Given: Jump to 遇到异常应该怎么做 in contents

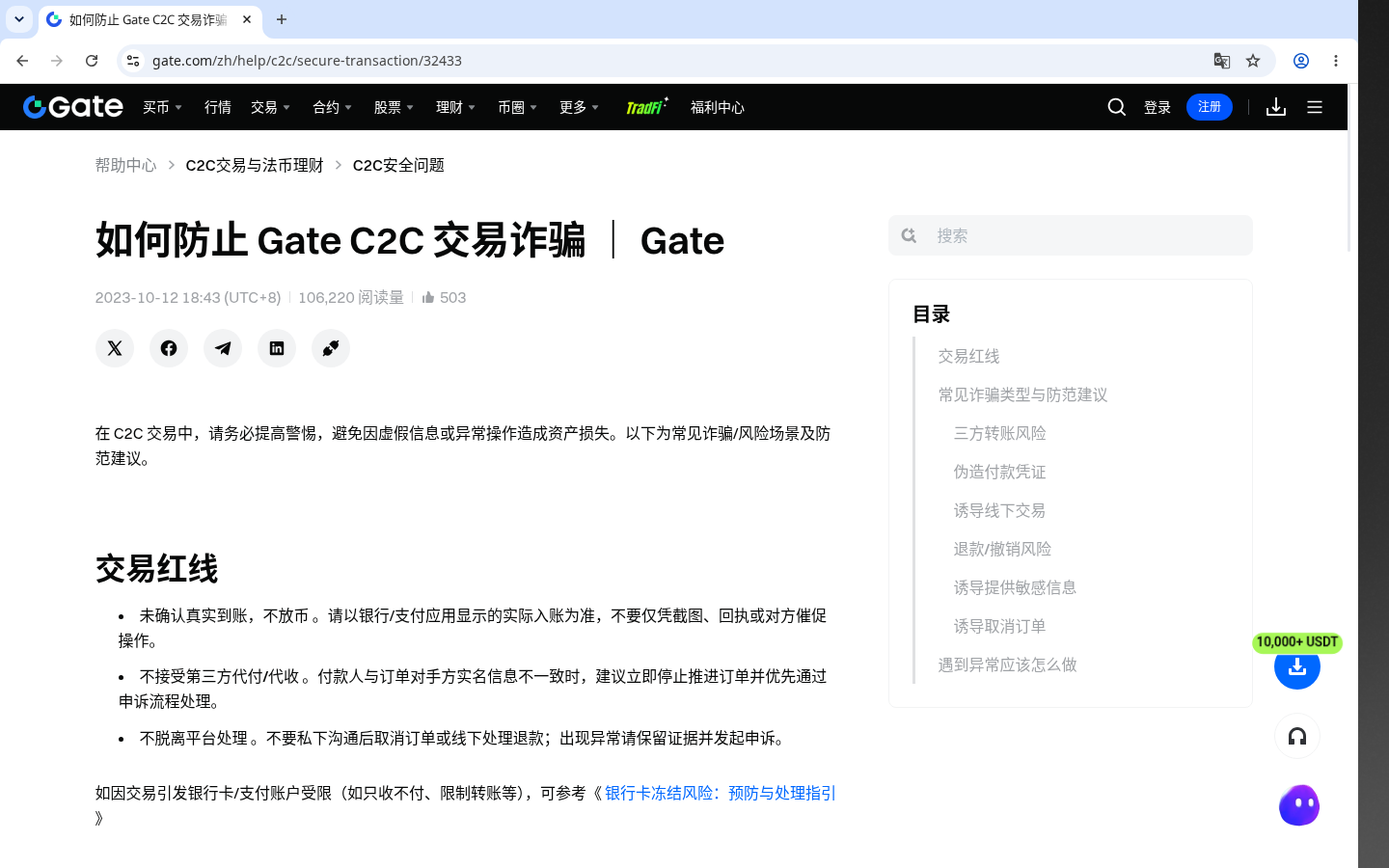Looking at the screenshot, I should pos(1007,665).
